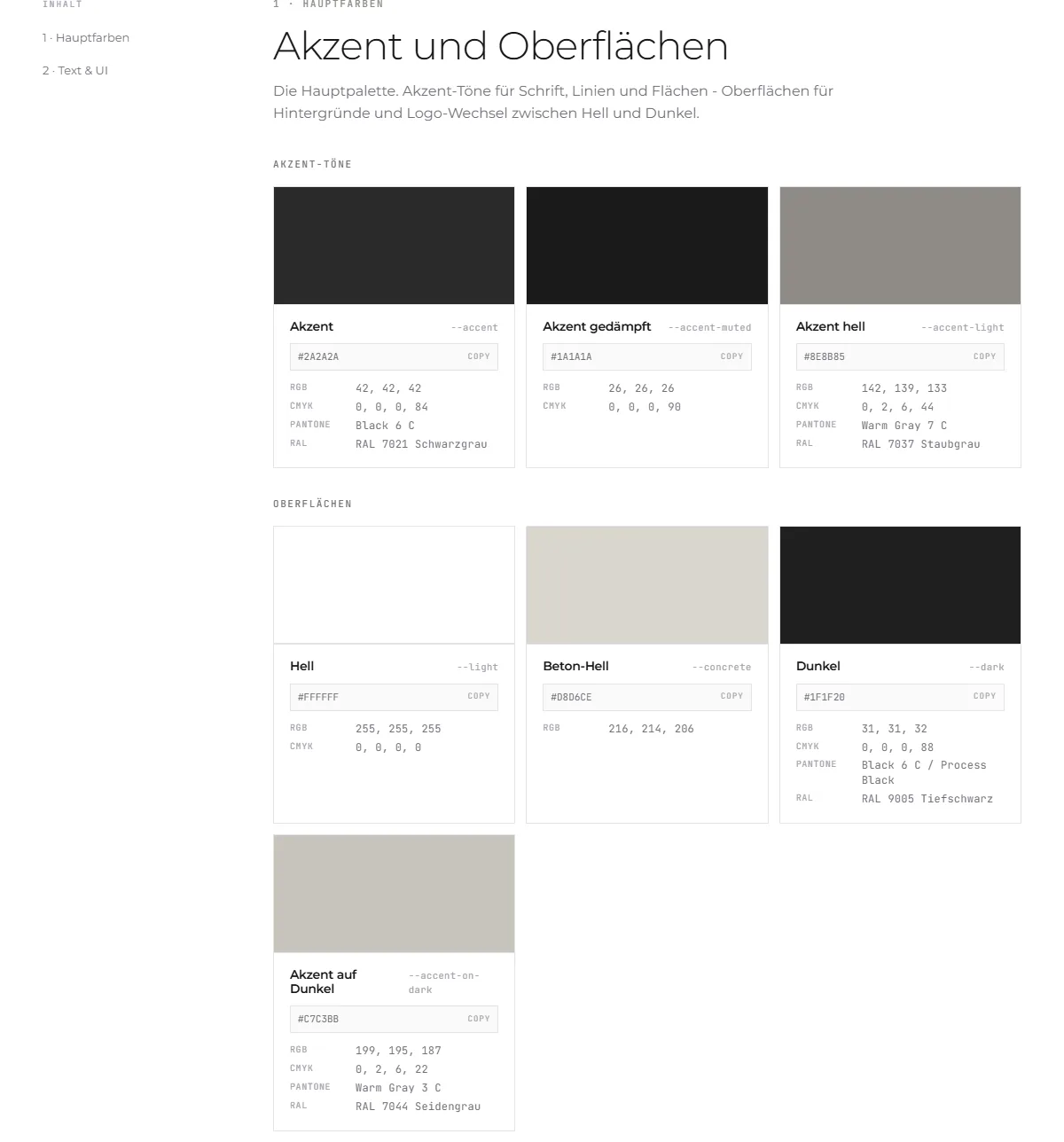Screen dimensions: 1064x1142
Task: Click 'RAL 7021 Schwarzgrau' text
Action: (421, 444)
